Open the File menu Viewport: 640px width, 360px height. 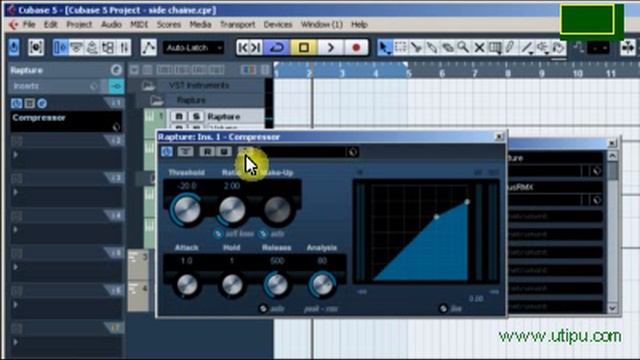[x=29, y=25]
